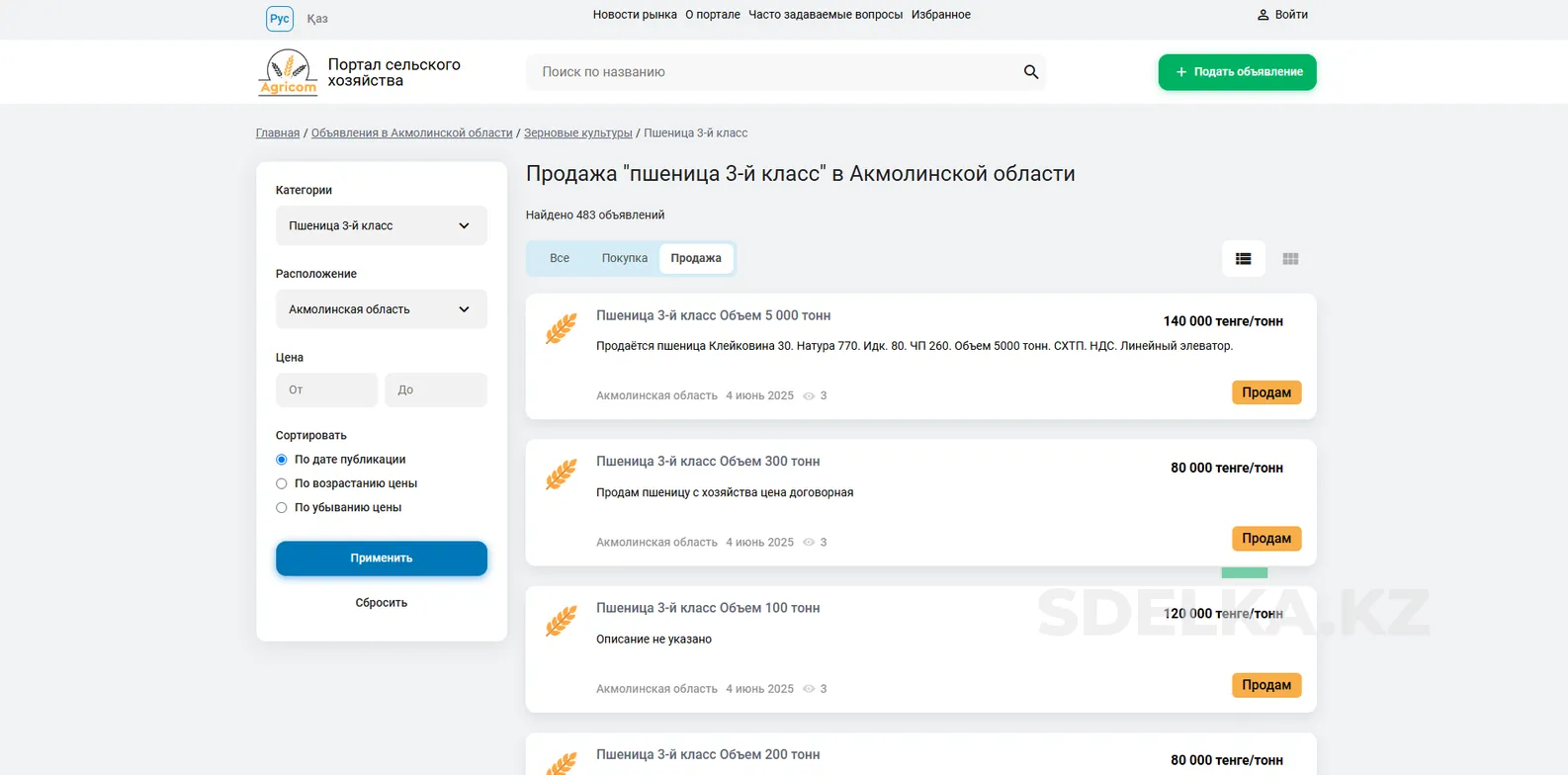Viewport: 1568px width, 775px height.
Task: Open listing Пшеница 3-й класс Объем 300 тонн
Action: click(x=708, y=462)
